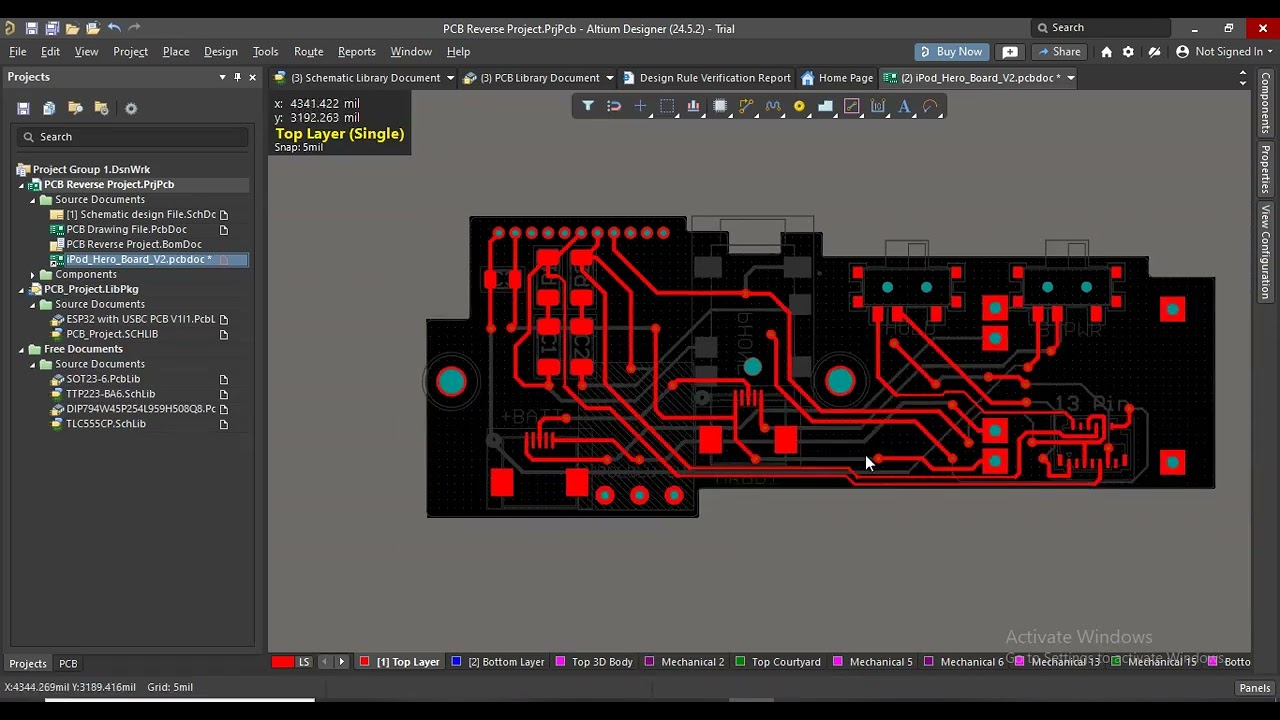Screen dimensions: 1280x720
Task: Open the PCB Library Document tab dropdown
Action: 609,78
